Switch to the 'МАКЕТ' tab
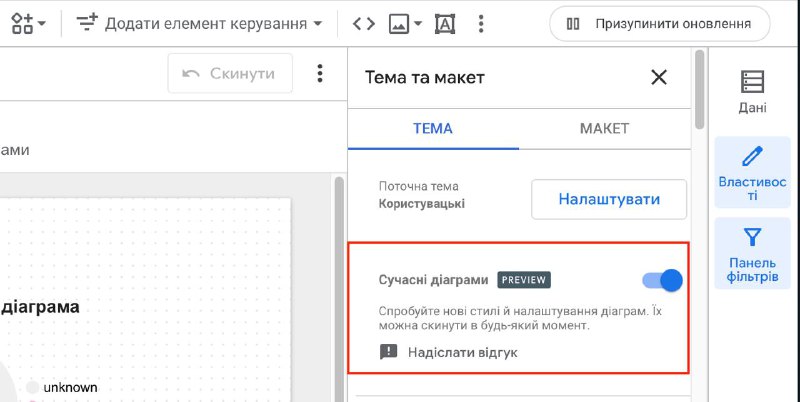This screenshot has height=402, width=800. click(x=605, y=128)
